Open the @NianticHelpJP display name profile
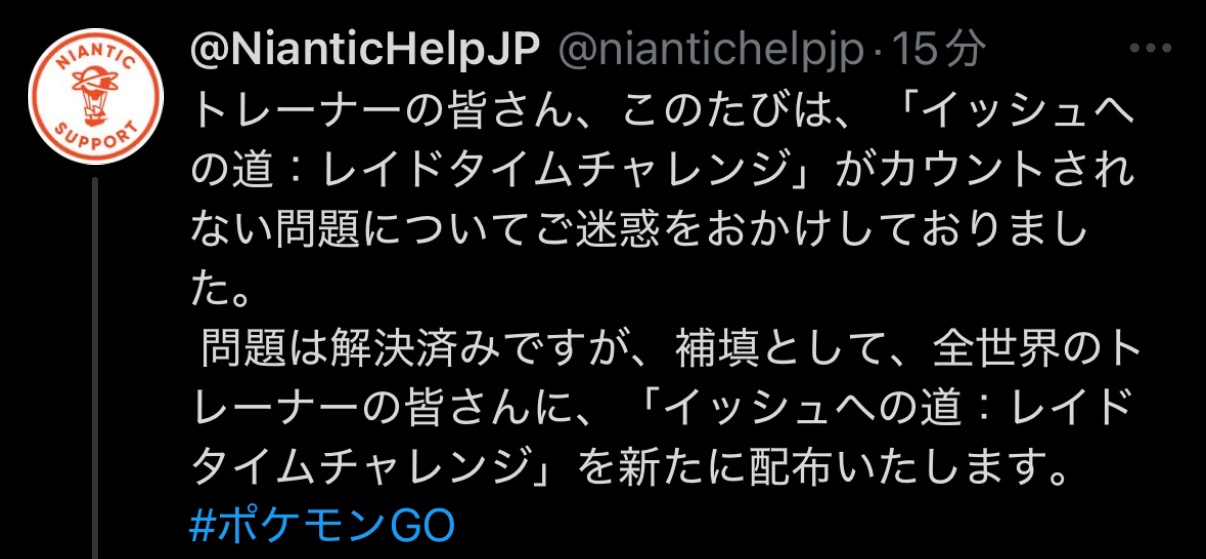This screenshot has height=559, width=1206. point(365,48)
